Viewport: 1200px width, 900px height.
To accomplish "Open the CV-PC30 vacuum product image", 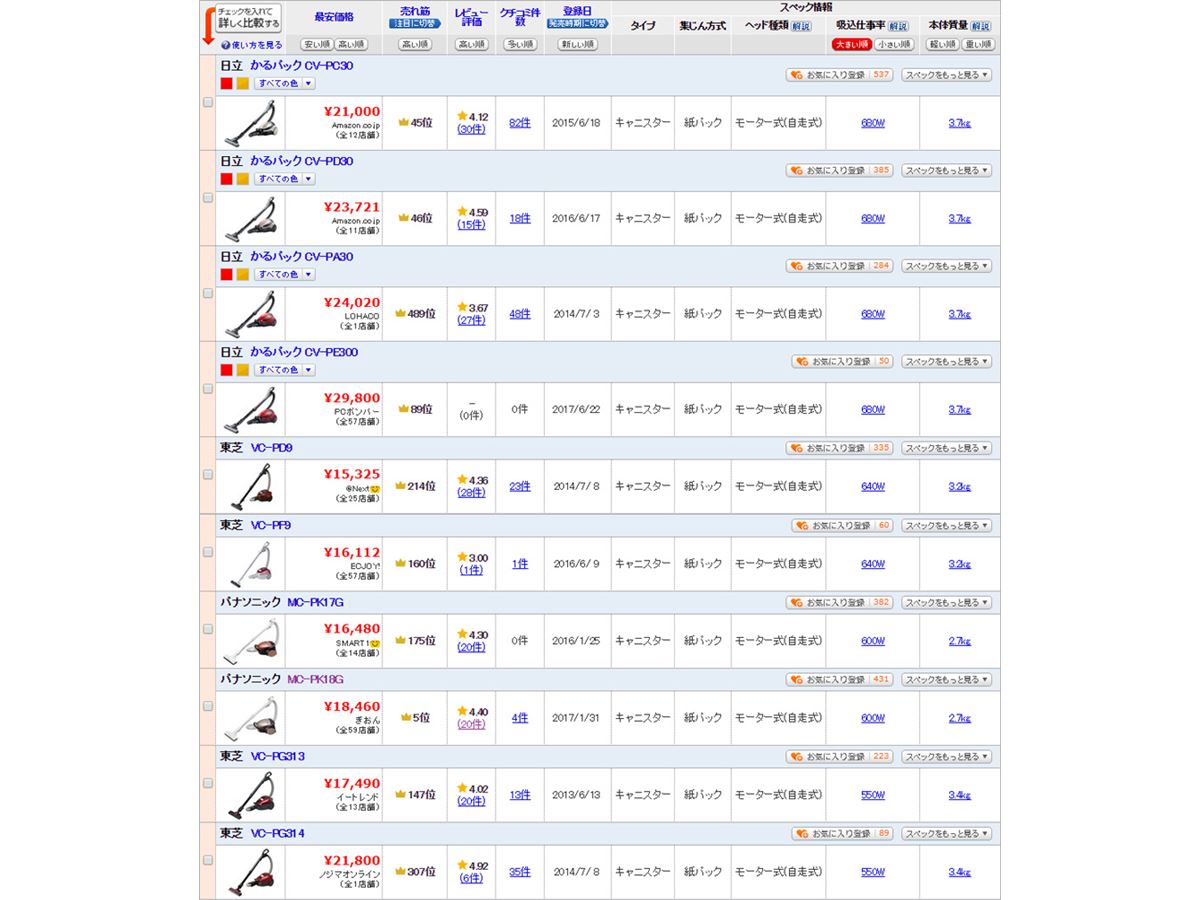I will 250,122.
